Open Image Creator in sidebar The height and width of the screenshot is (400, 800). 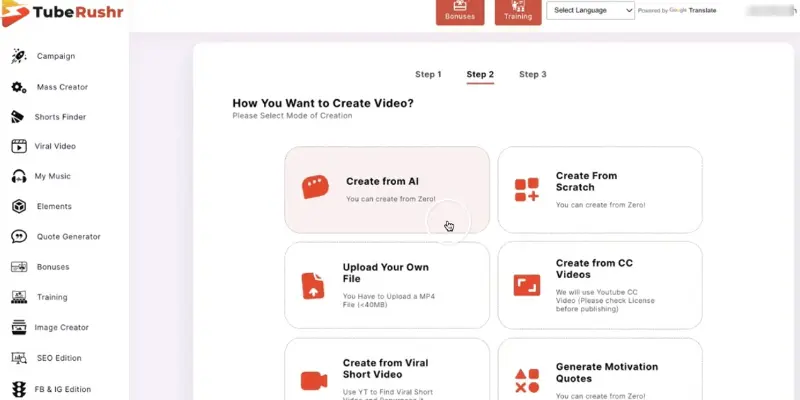click(x=61, y=328)
